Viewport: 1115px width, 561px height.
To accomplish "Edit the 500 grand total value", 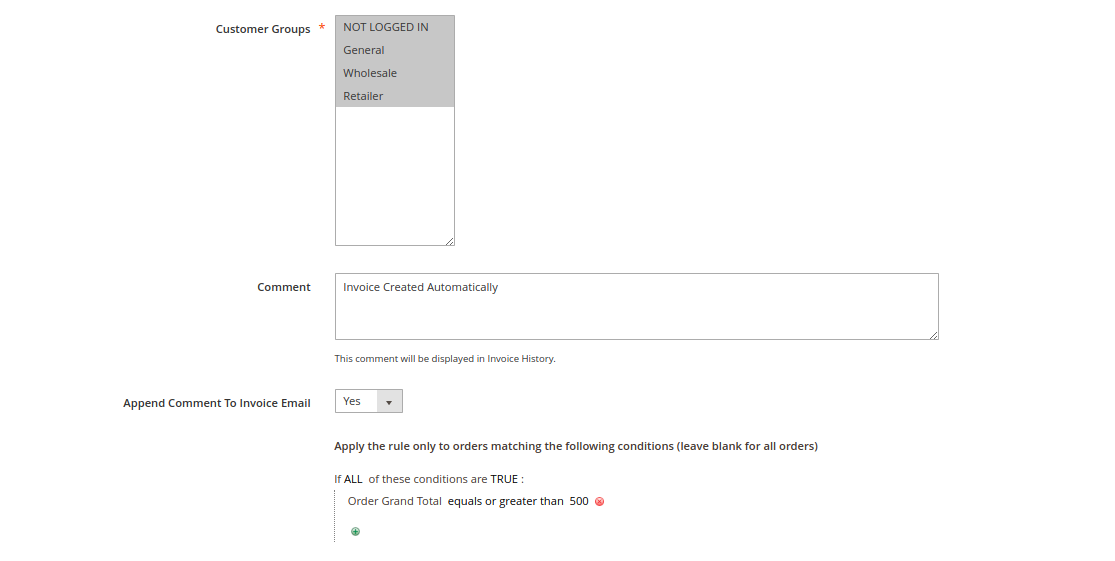I will point(579,501).
